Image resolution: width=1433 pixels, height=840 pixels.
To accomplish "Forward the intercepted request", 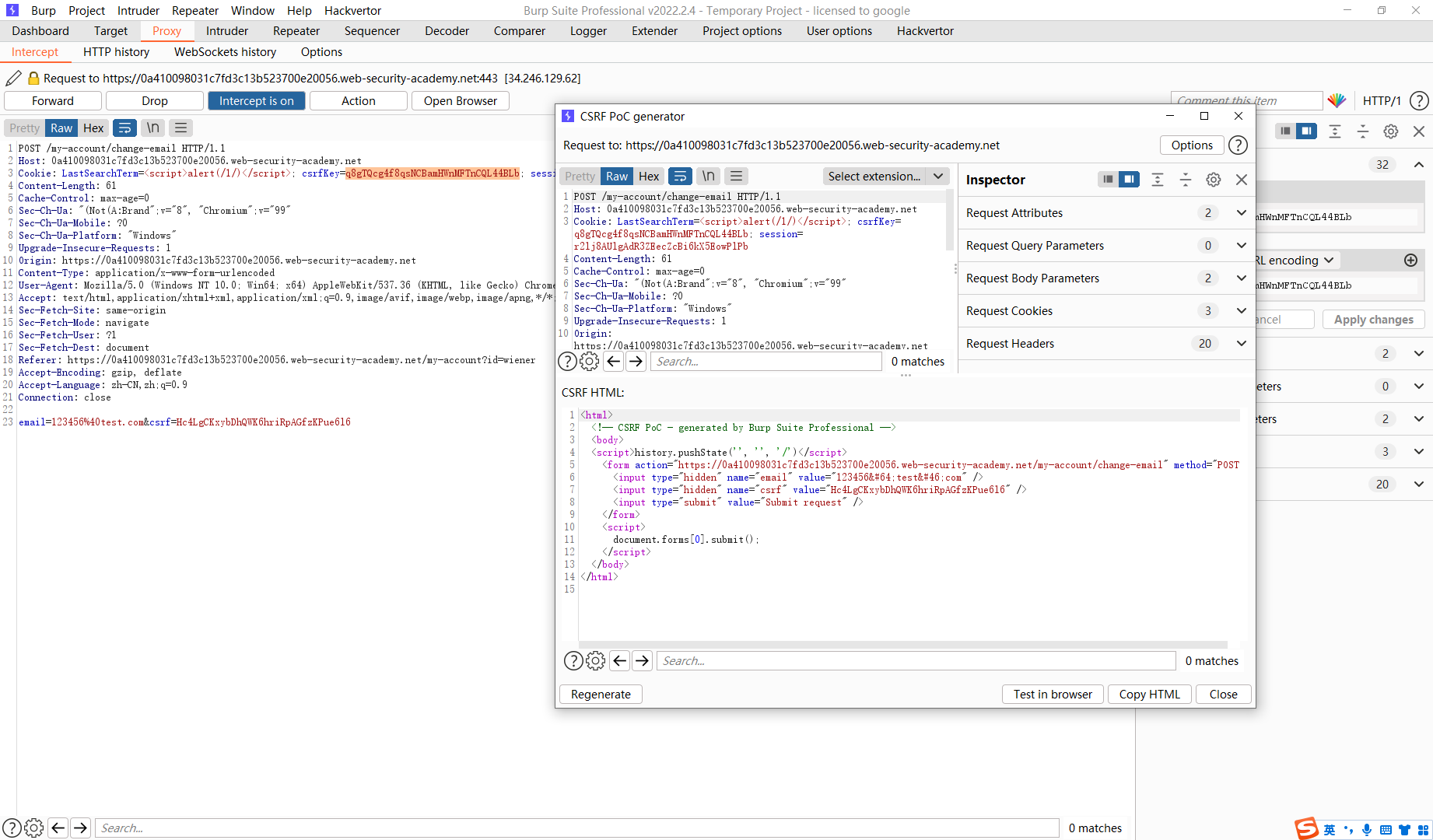I will 53,100.
